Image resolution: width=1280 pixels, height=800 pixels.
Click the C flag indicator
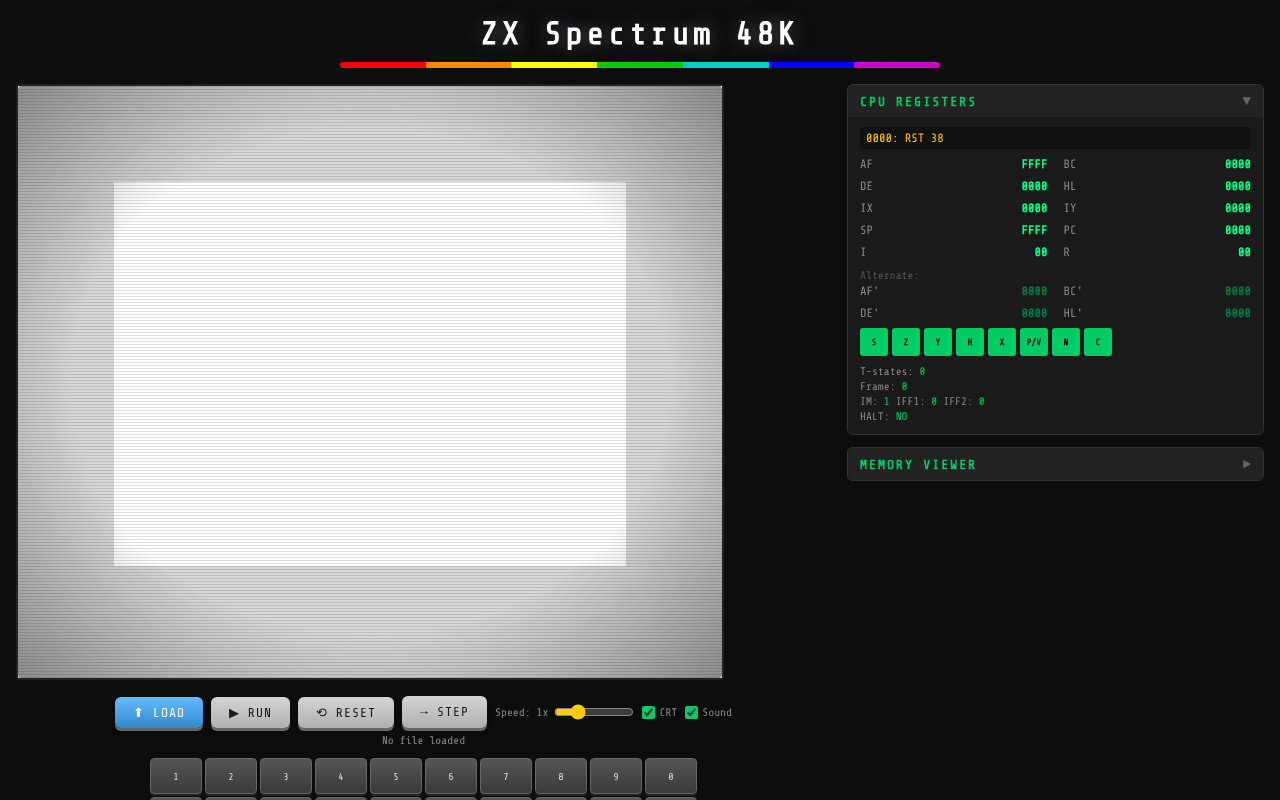pyautogui.click(x=1098, y=342)
